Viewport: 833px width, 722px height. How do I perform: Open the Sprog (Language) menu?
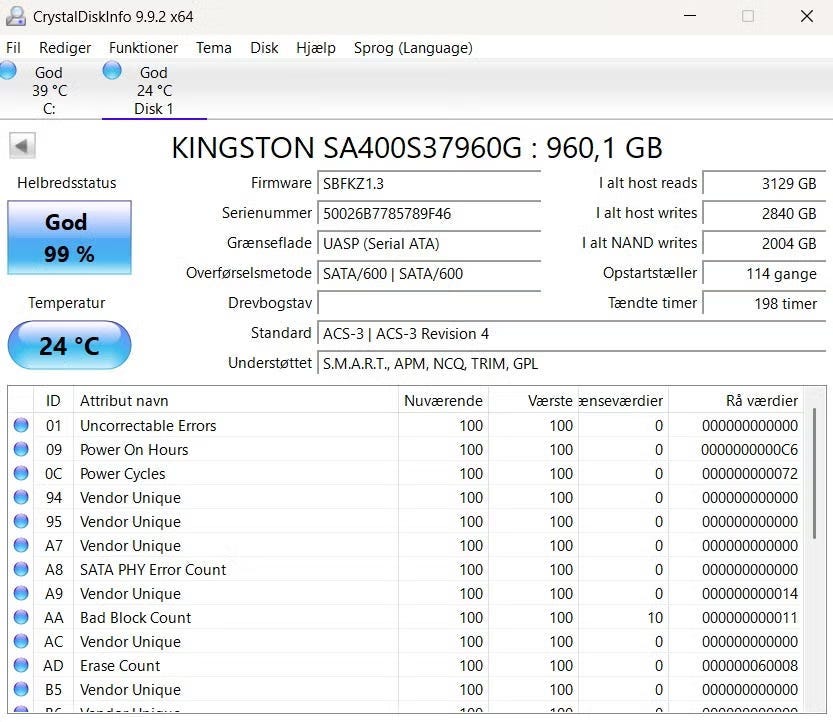point(413,48)
